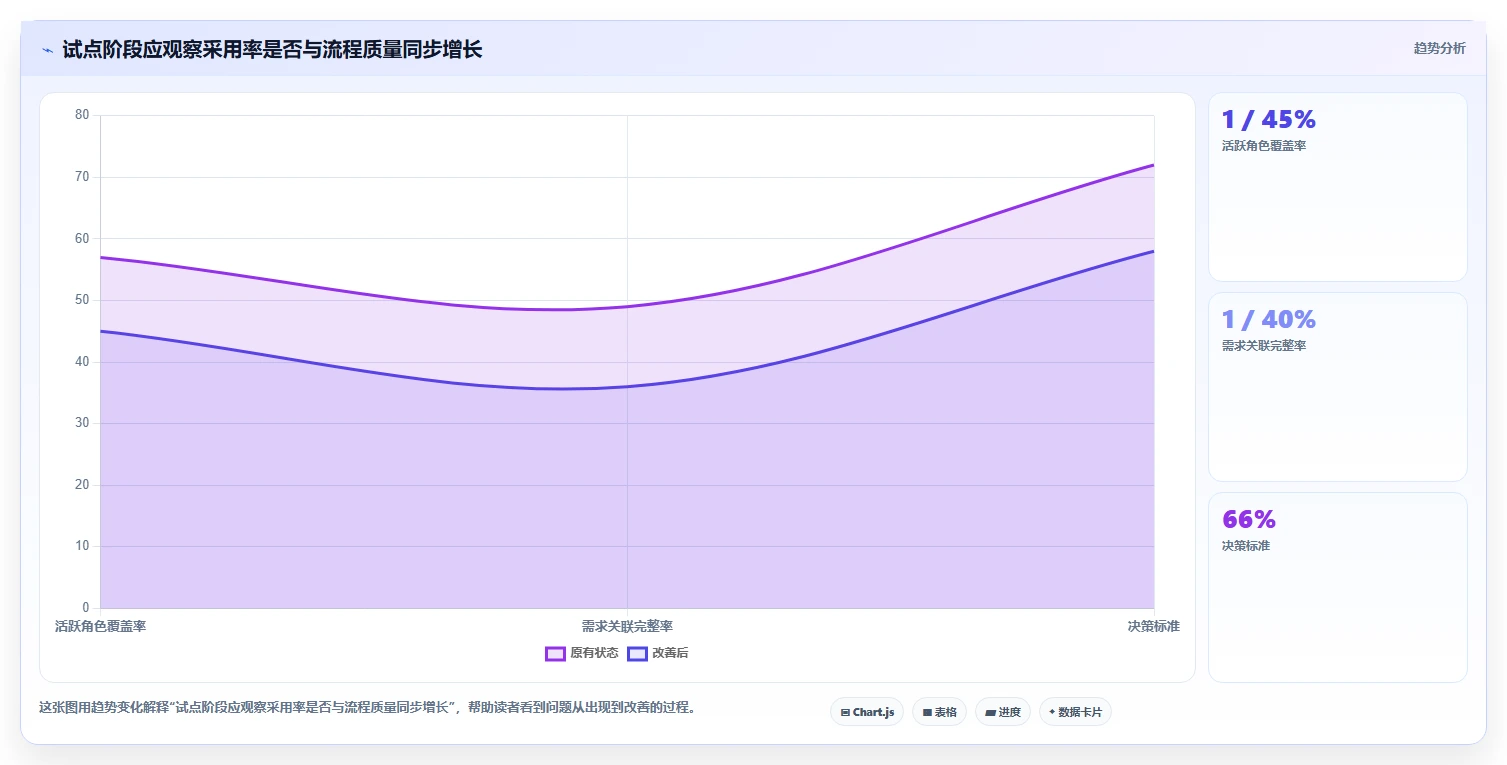Screen dimensions: 1507x765
Task: Toggle the 原有状态 legend entry
Action: click(582, 654)
